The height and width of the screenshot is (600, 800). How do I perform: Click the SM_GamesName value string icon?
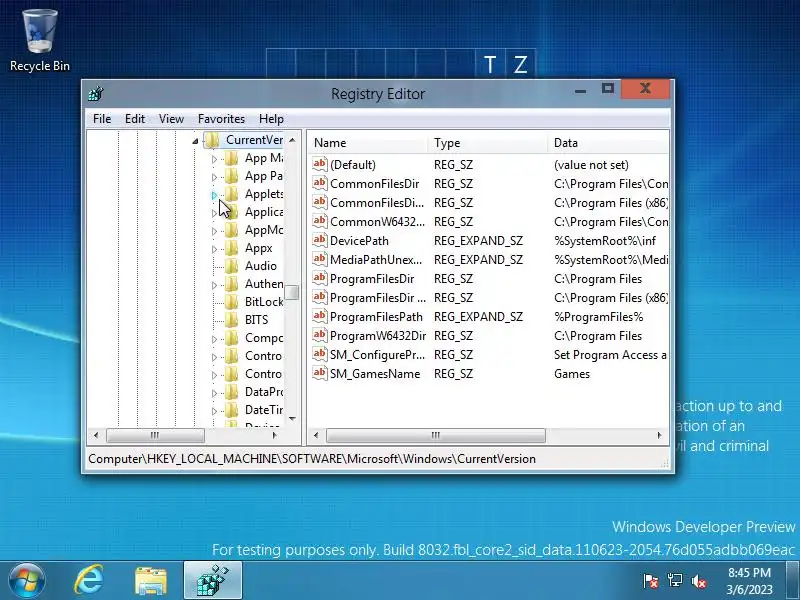click(319, 373)
